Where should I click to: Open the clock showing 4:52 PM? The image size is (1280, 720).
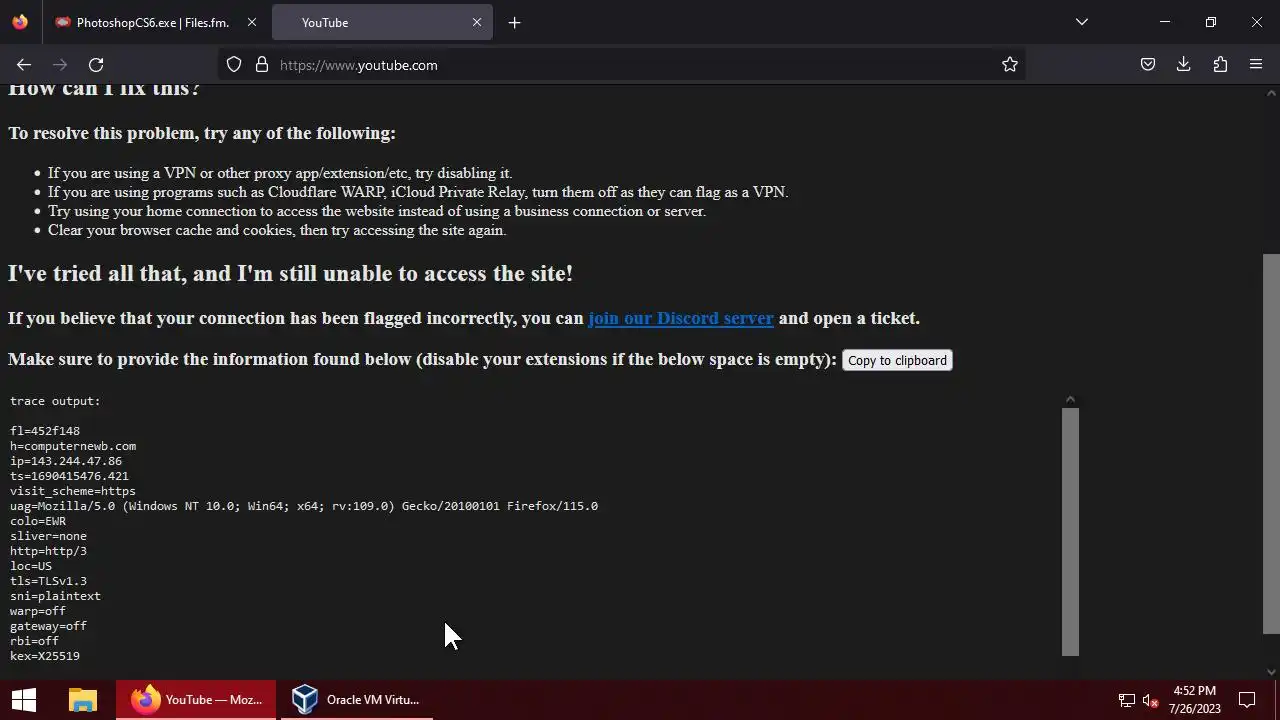pos(1195,700)
